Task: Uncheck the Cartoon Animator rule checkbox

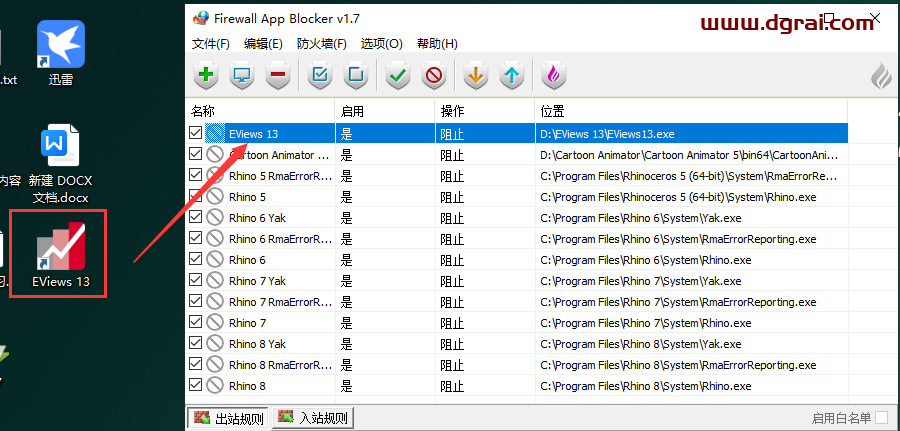Action: pos(195,154)
